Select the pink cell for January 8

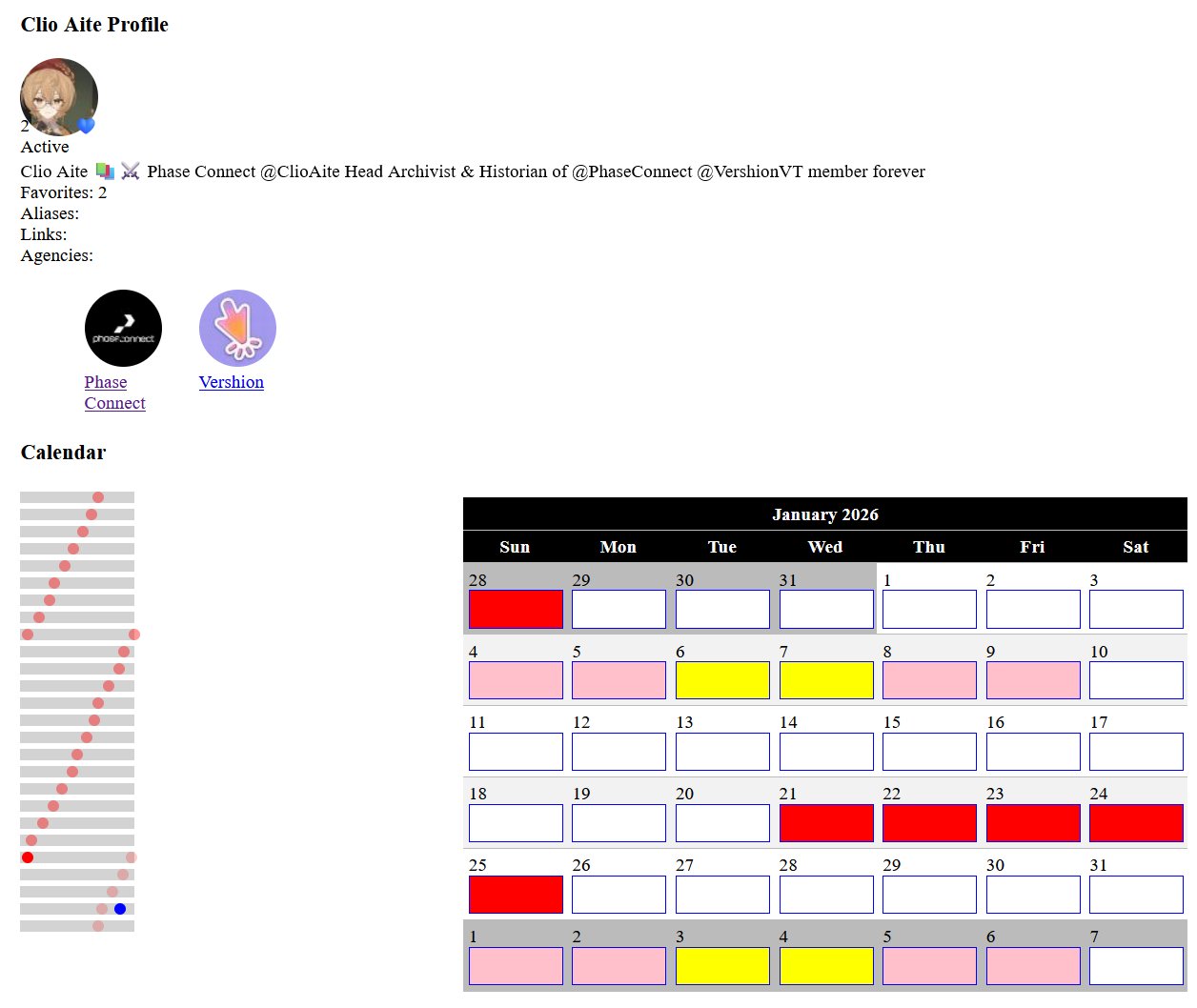929,680
